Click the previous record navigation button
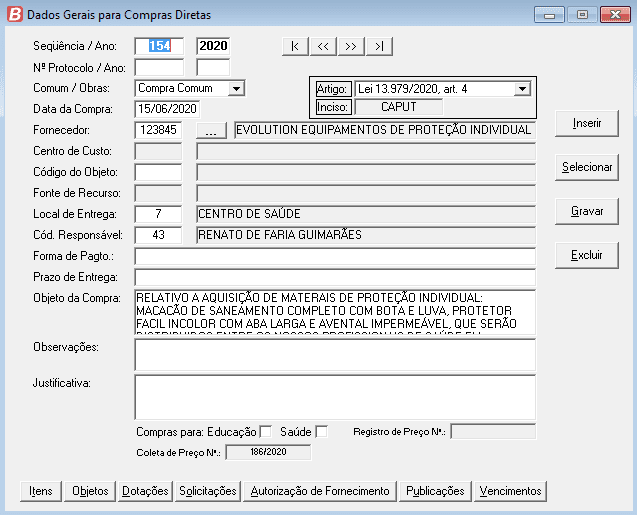 322,46
